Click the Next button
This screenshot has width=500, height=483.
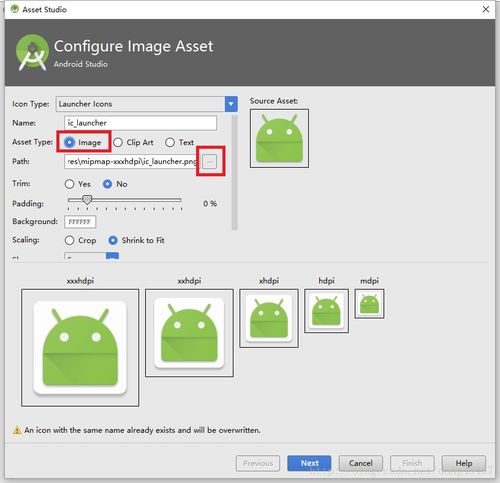click(x=309, y=463)
